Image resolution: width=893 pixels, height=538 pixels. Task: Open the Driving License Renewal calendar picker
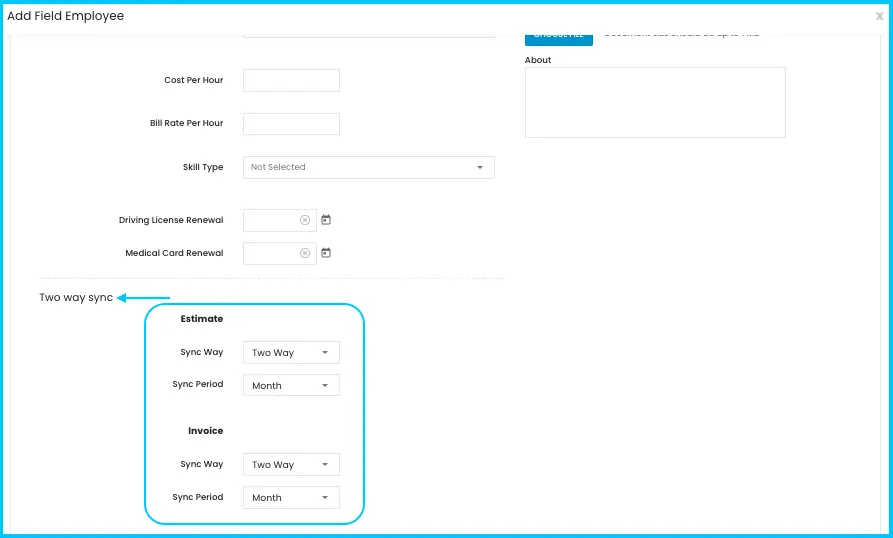tap(326, 220)
